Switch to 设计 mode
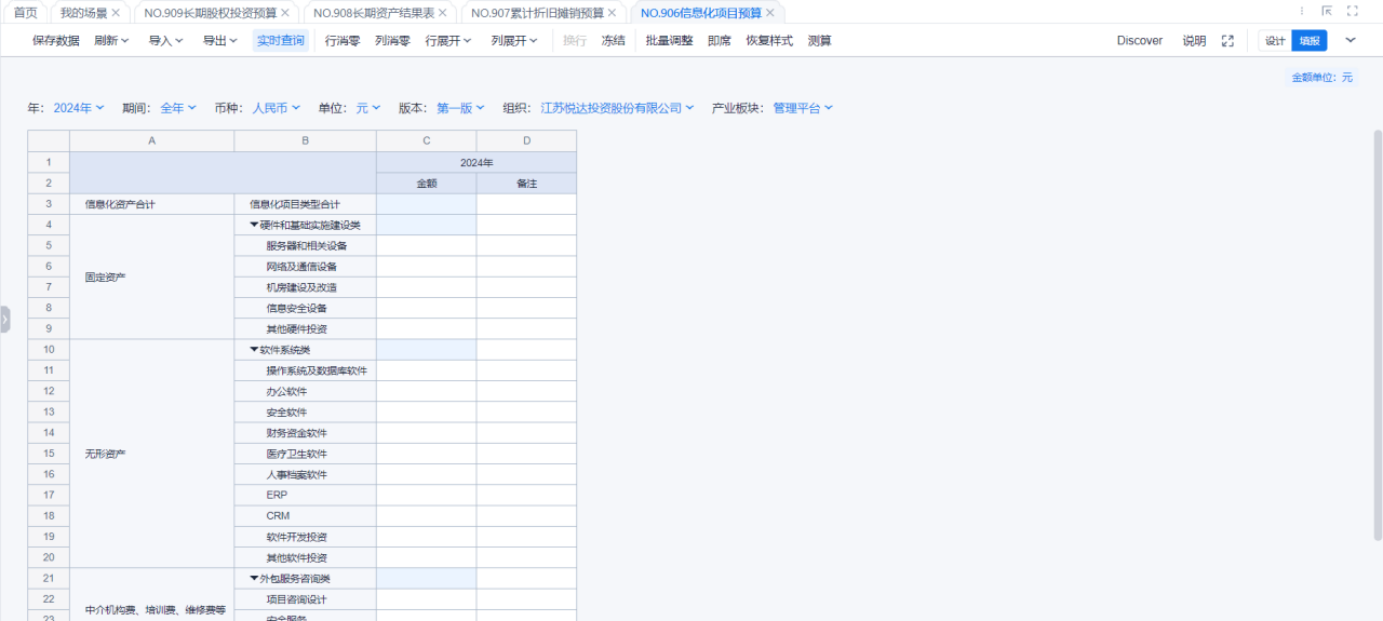 click(x=1275, y=41)
